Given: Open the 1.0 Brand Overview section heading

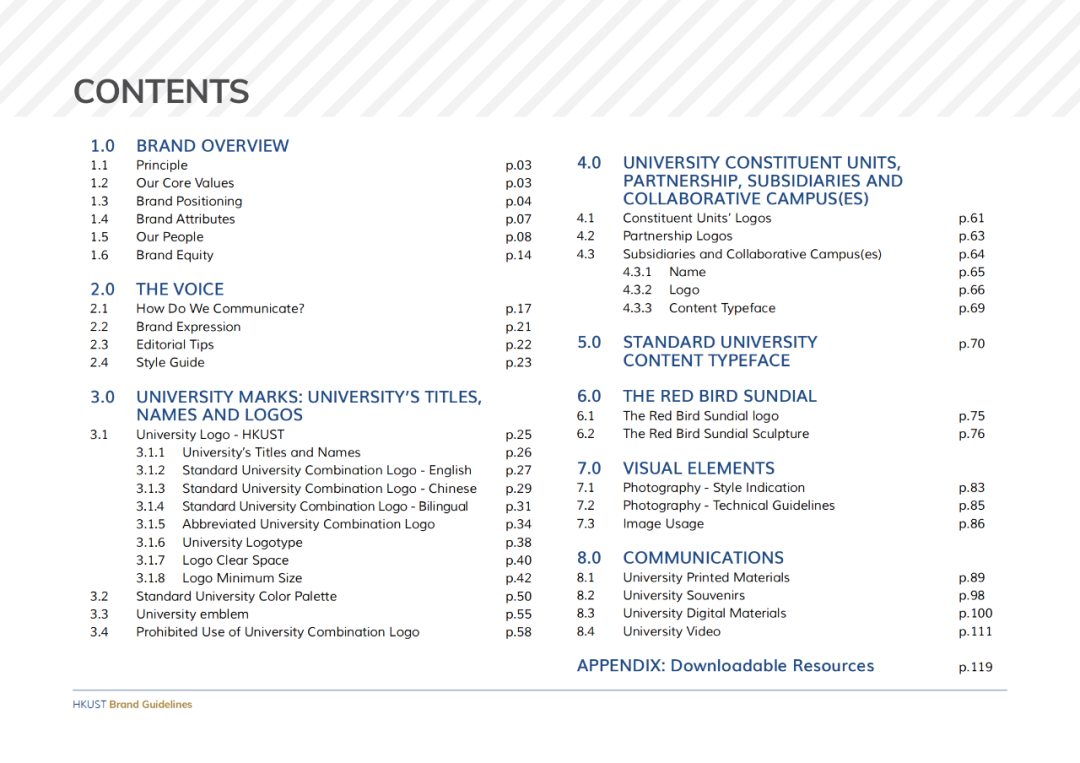Looking at the screenshot, I should point(212,146).
